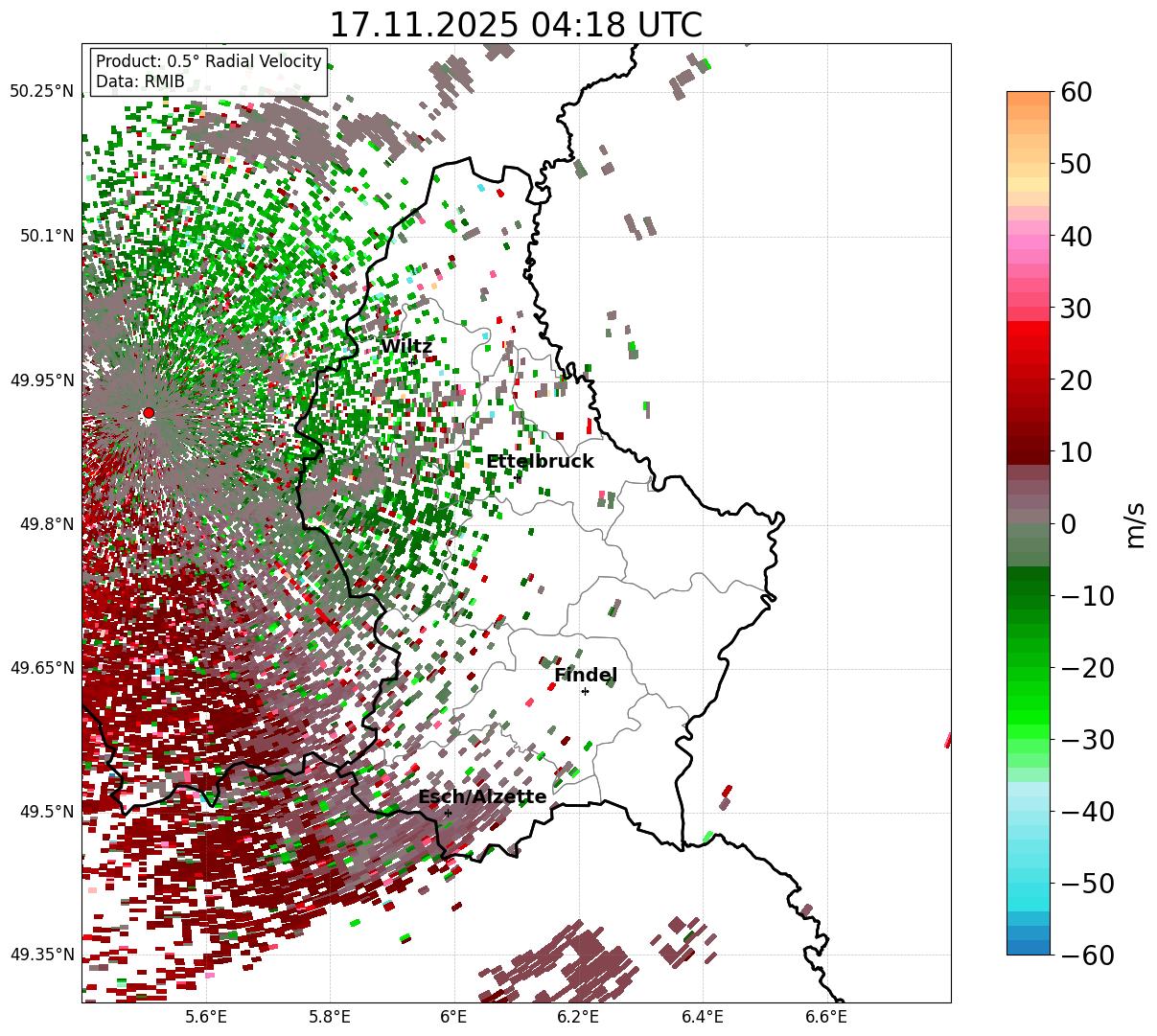The image size is (1157, 1036).
Task: Click the colorbar value −10
Action: (x=1086, y=596)
